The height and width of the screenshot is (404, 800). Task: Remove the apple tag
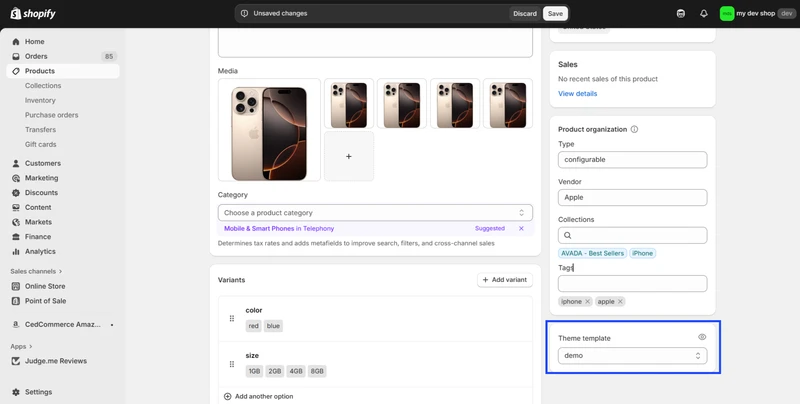(620, 301)
